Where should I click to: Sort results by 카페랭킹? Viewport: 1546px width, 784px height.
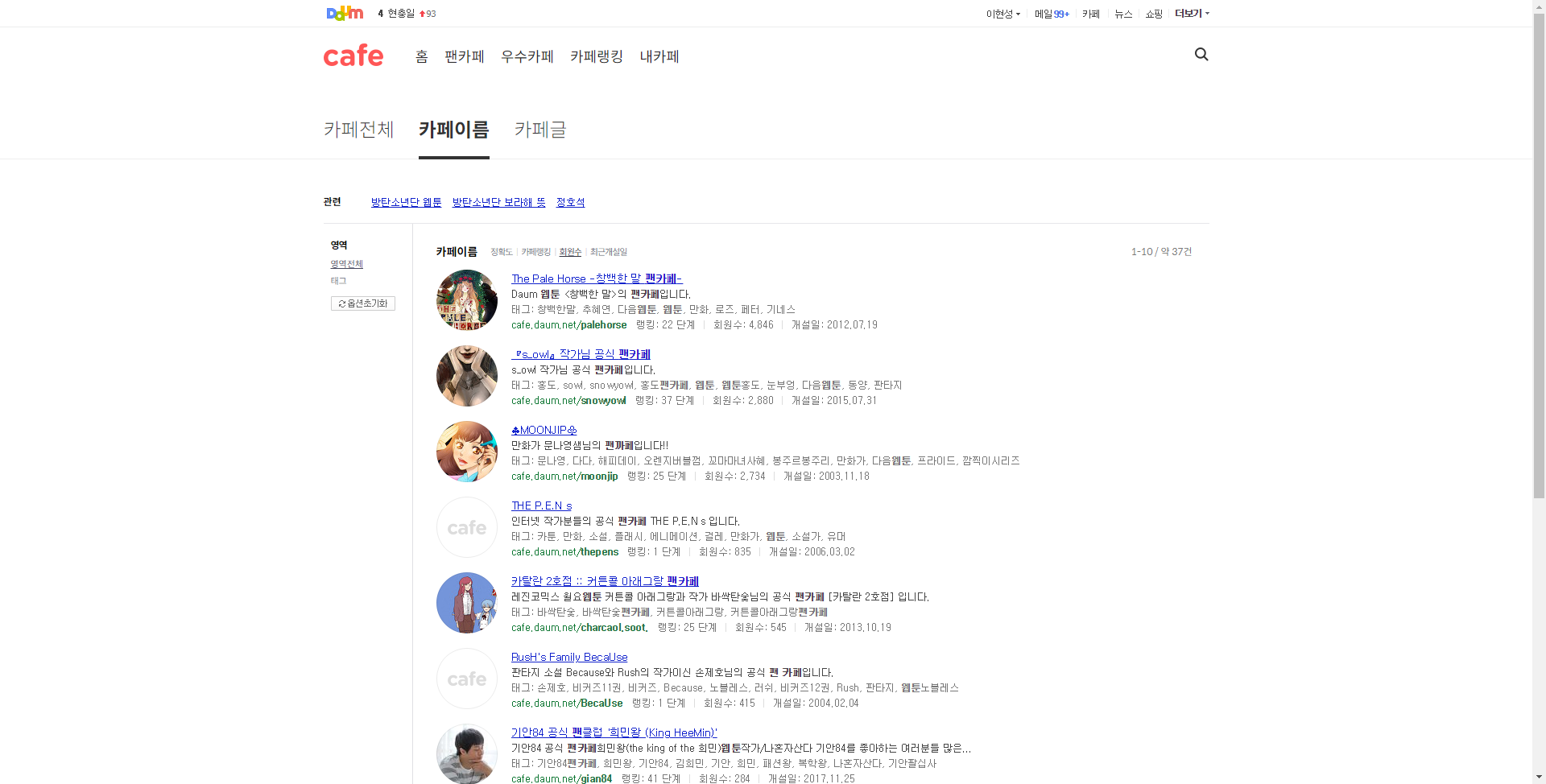pos(536,252)
